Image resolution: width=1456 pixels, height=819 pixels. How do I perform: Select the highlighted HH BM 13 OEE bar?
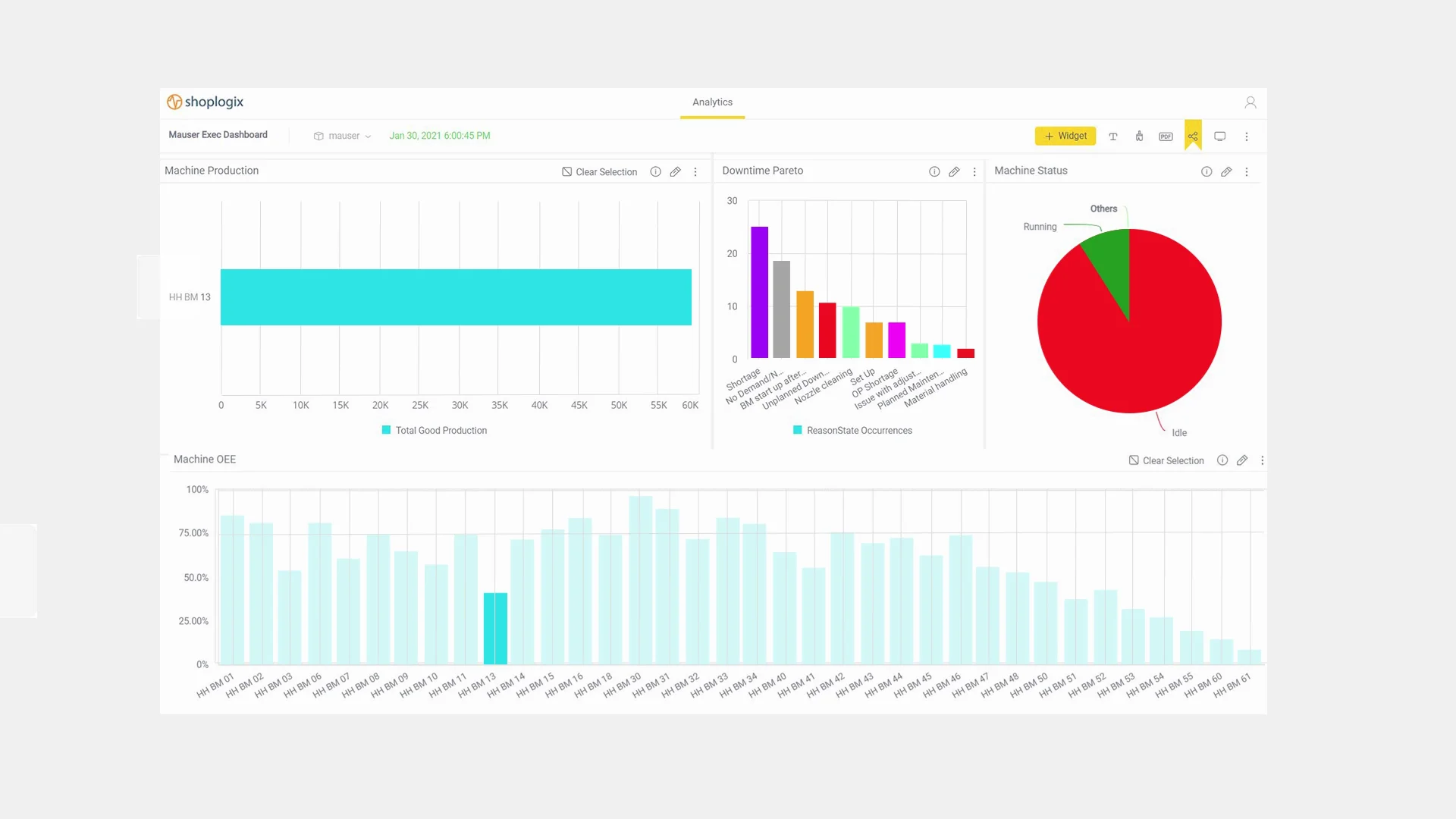pyautogui.click(x=495, y=629)
